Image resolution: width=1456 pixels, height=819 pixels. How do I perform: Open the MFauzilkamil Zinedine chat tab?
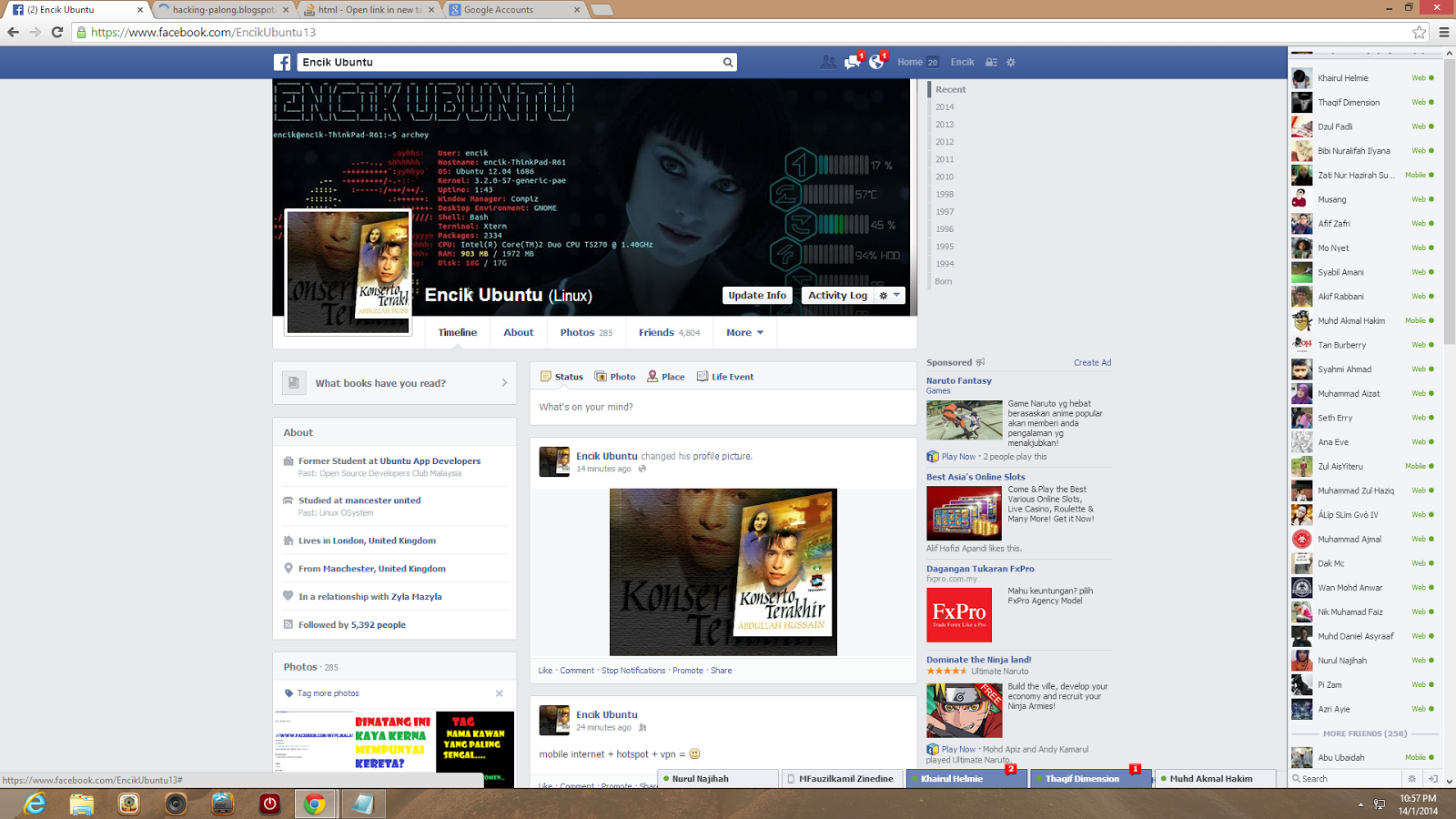[843, 779]
